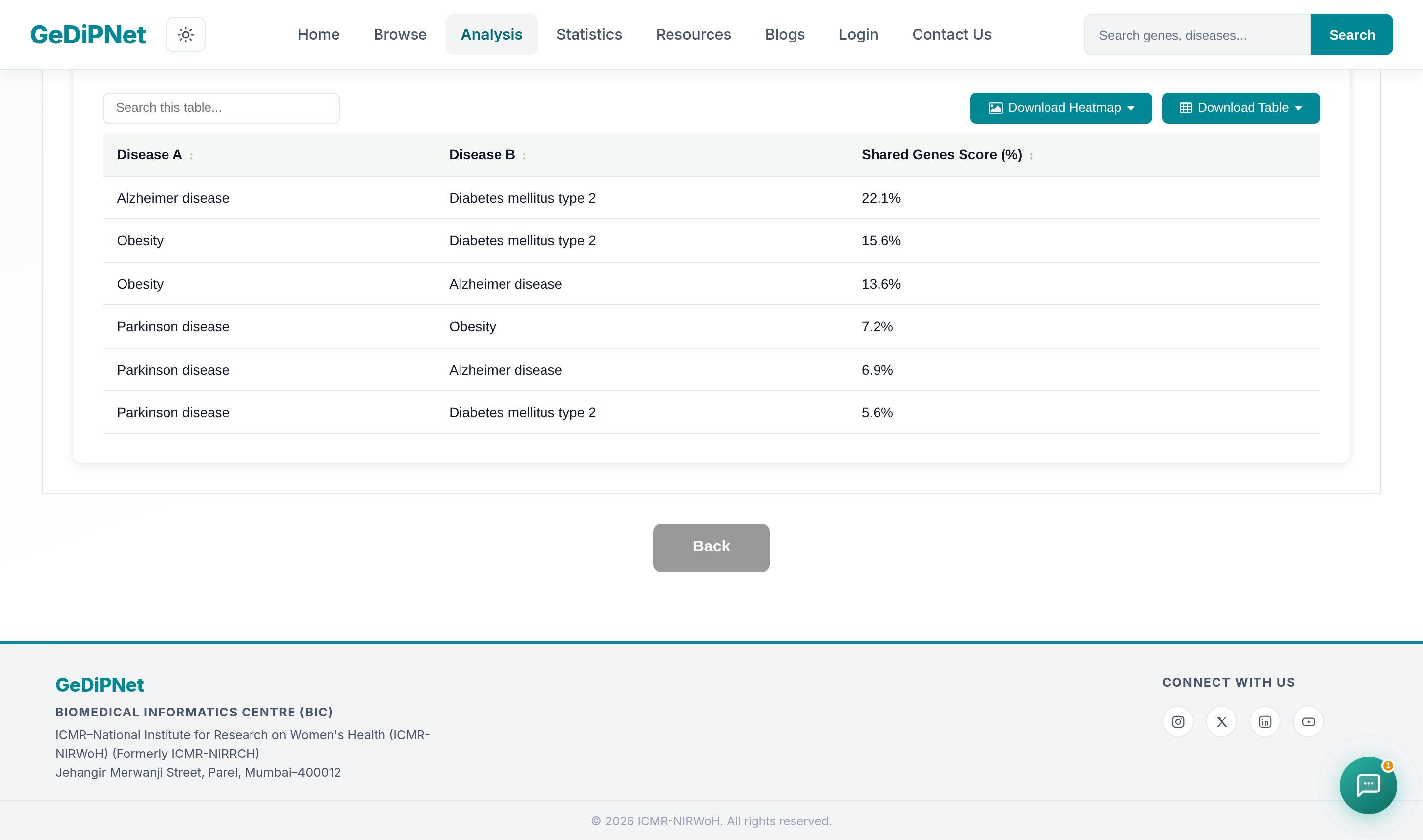Click the copyright ICMR-NIRWoH footer text

(x=711, y=821)
